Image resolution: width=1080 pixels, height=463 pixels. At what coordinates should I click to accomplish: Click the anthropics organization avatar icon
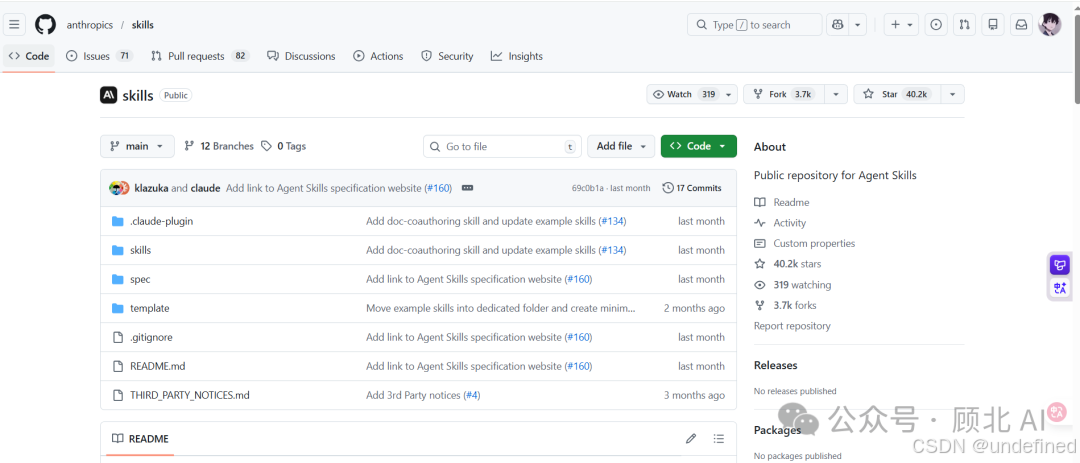(x=108, y=95)
